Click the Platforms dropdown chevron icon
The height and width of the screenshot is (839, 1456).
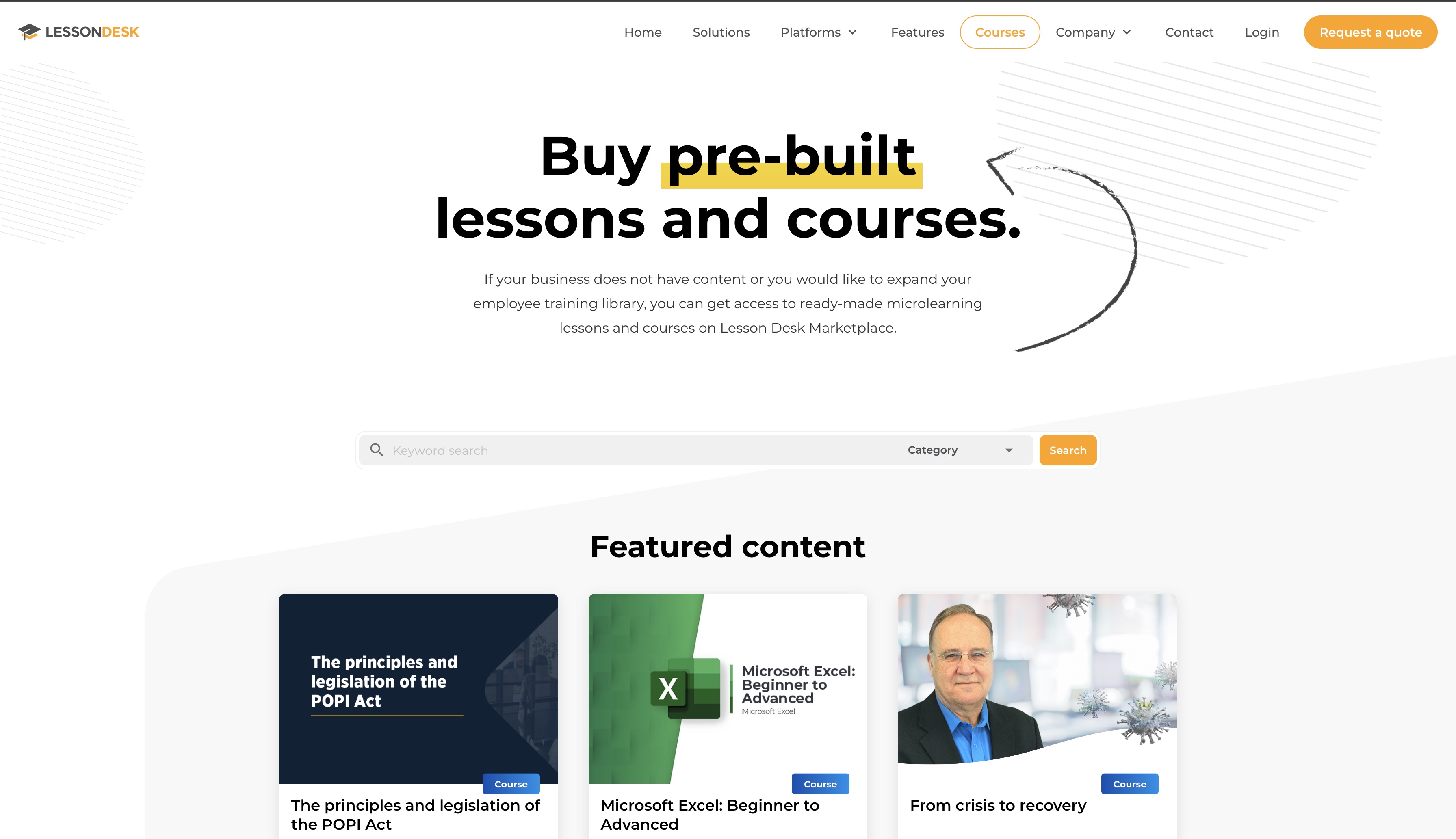[x=854, y=32]
